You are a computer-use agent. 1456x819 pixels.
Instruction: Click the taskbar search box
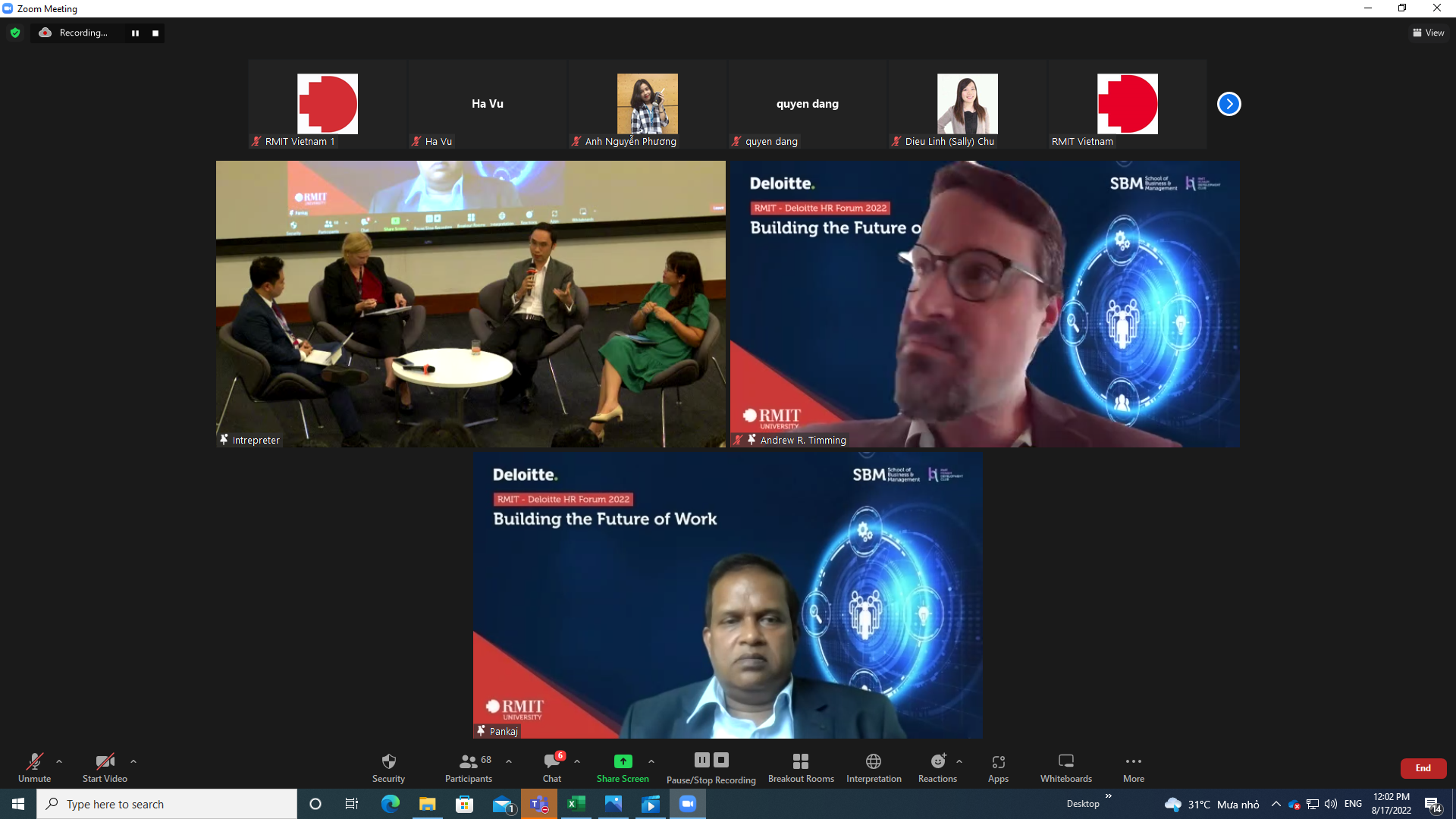click(x=167, y=804)
